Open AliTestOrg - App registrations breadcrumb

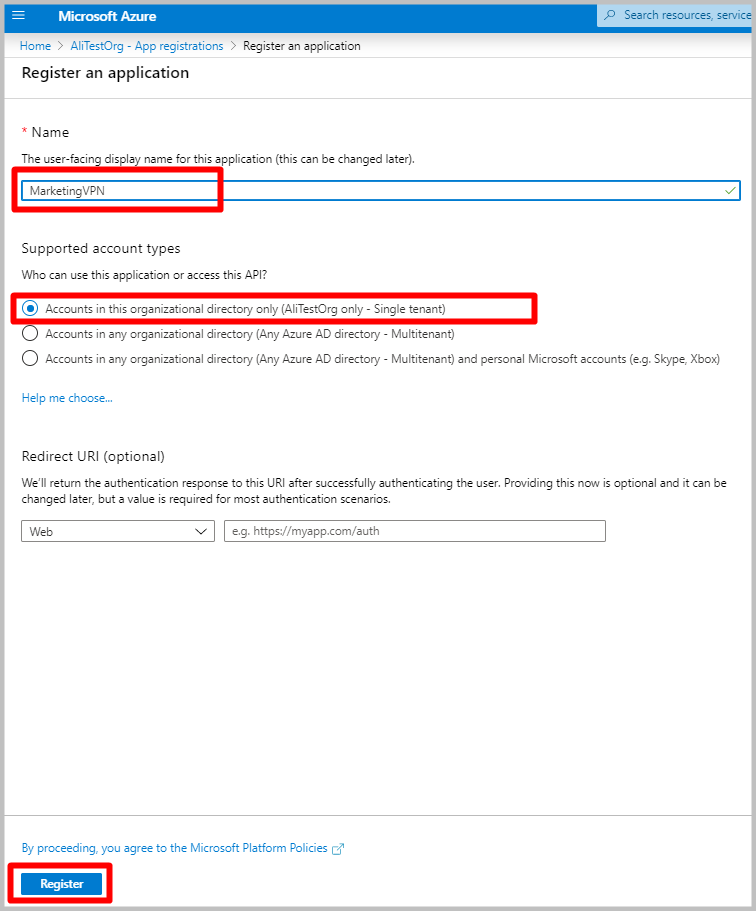click(146, 46)
